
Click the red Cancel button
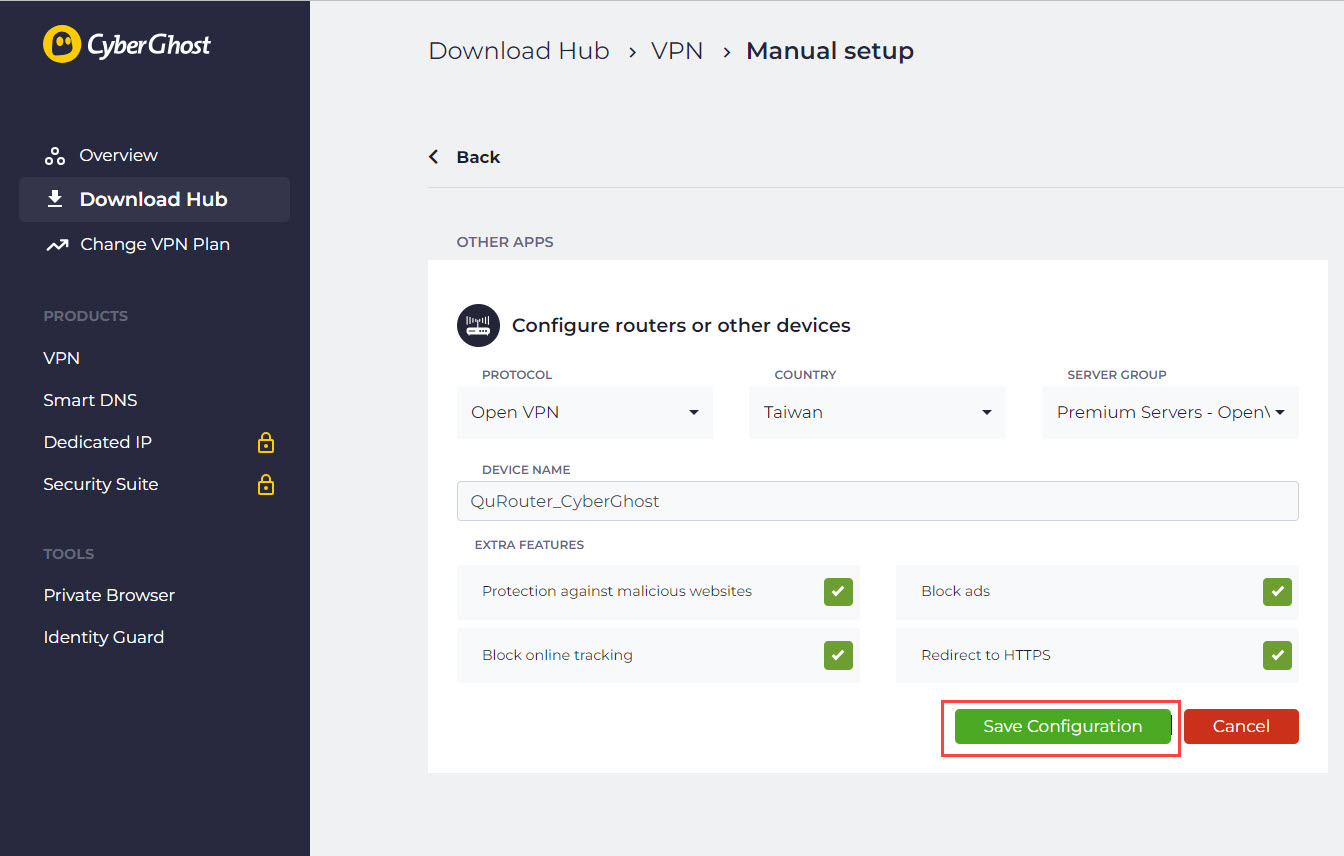1241,726
